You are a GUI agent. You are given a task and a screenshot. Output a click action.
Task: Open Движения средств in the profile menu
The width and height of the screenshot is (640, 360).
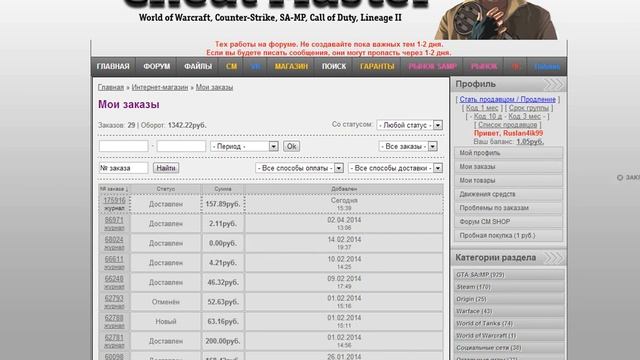[x=508, y=194]
